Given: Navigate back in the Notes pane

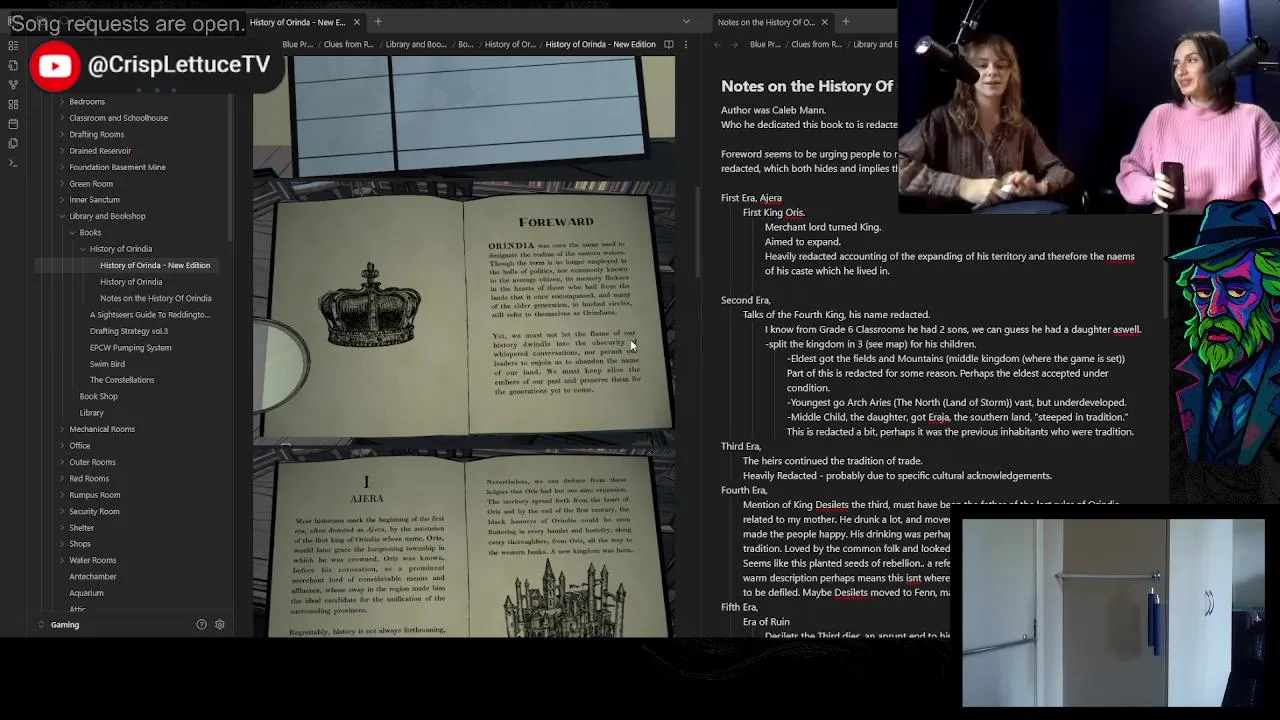Looking at the screenshot, I should (717, 44).
